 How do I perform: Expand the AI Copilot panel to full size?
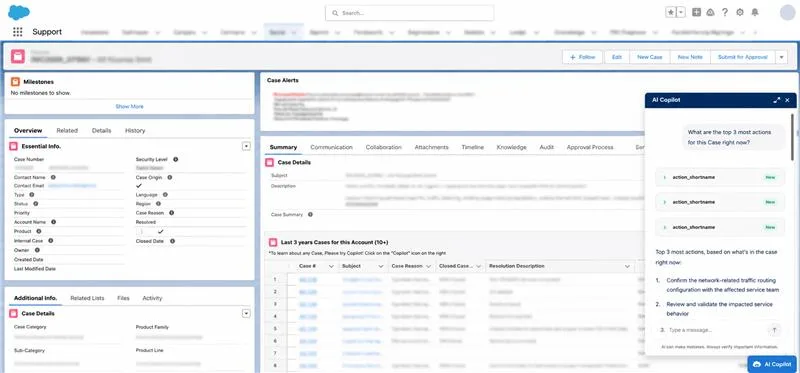[x=777, y=100]
